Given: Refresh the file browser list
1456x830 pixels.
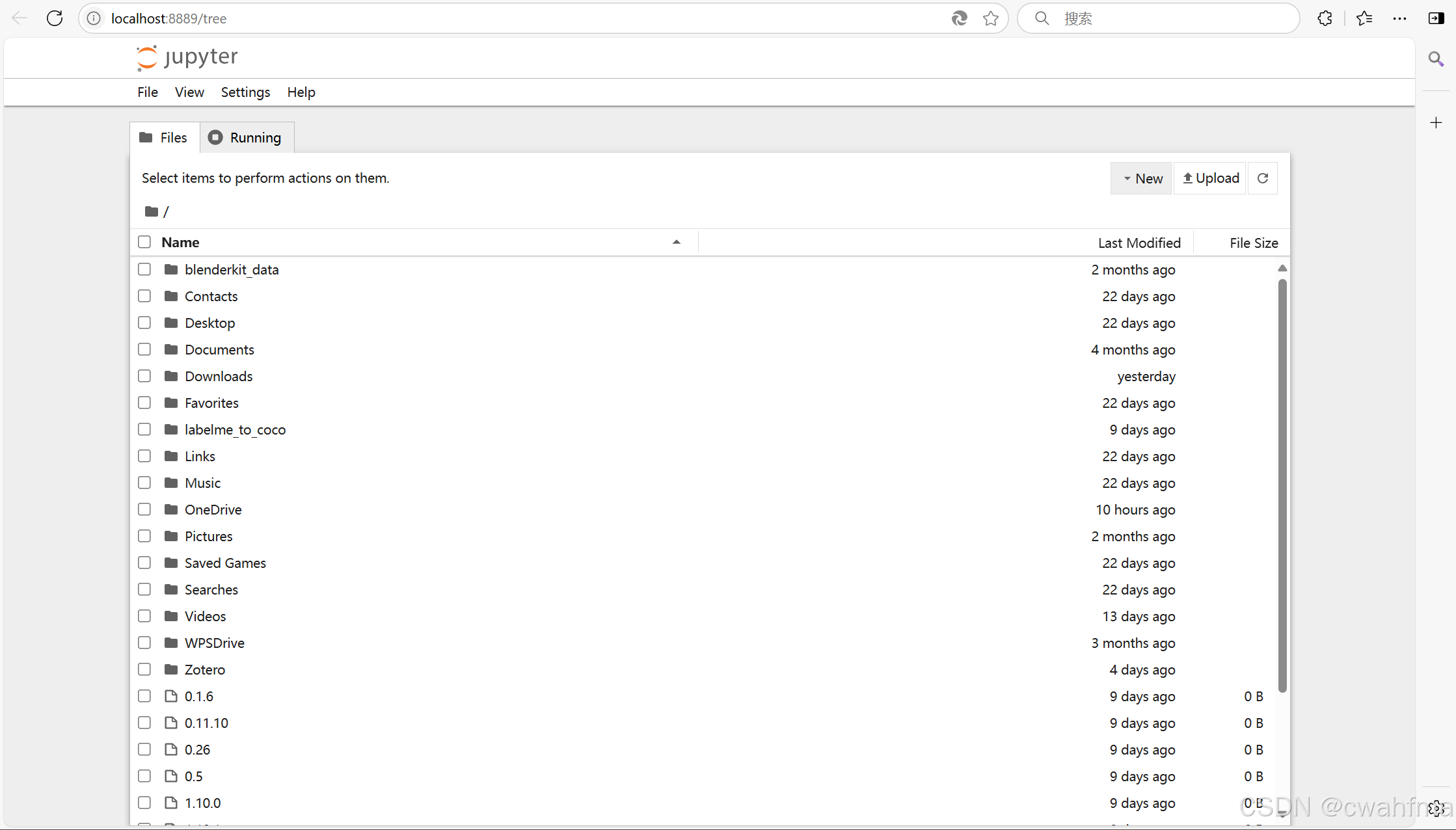Looking at the screenshot, I should 1263,178.
